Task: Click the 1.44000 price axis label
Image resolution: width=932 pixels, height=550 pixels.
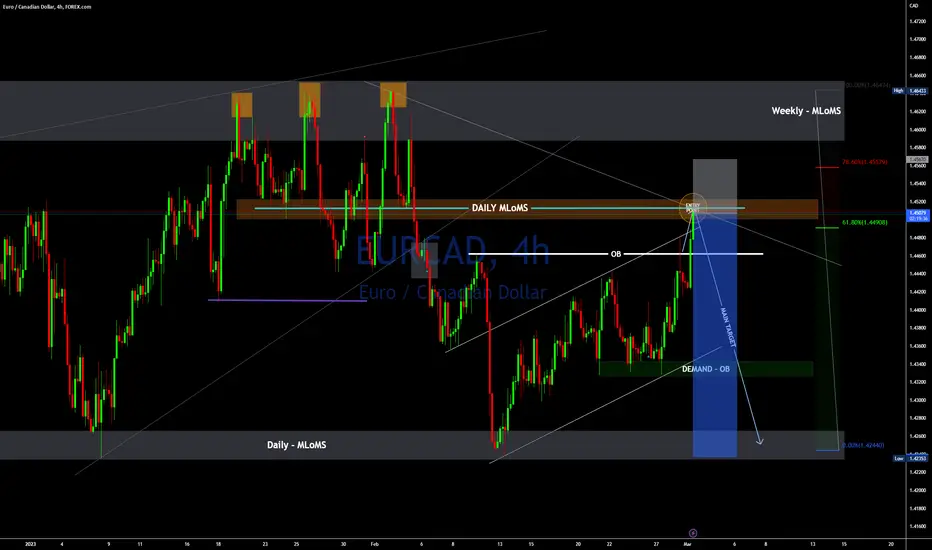Action: pyautogui.click(x=918, y=310)
